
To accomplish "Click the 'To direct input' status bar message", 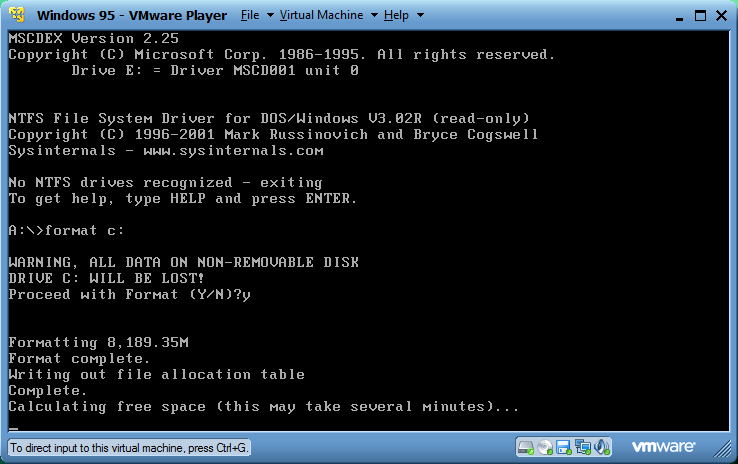I will coord(129,448).
